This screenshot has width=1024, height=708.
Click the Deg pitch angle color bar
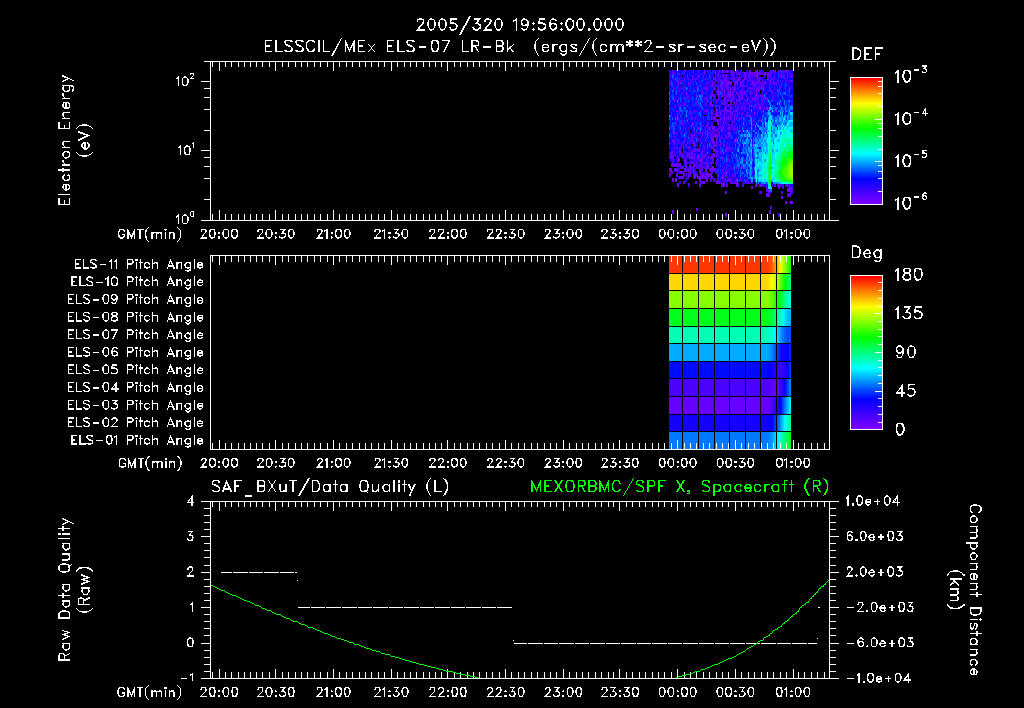866,352
